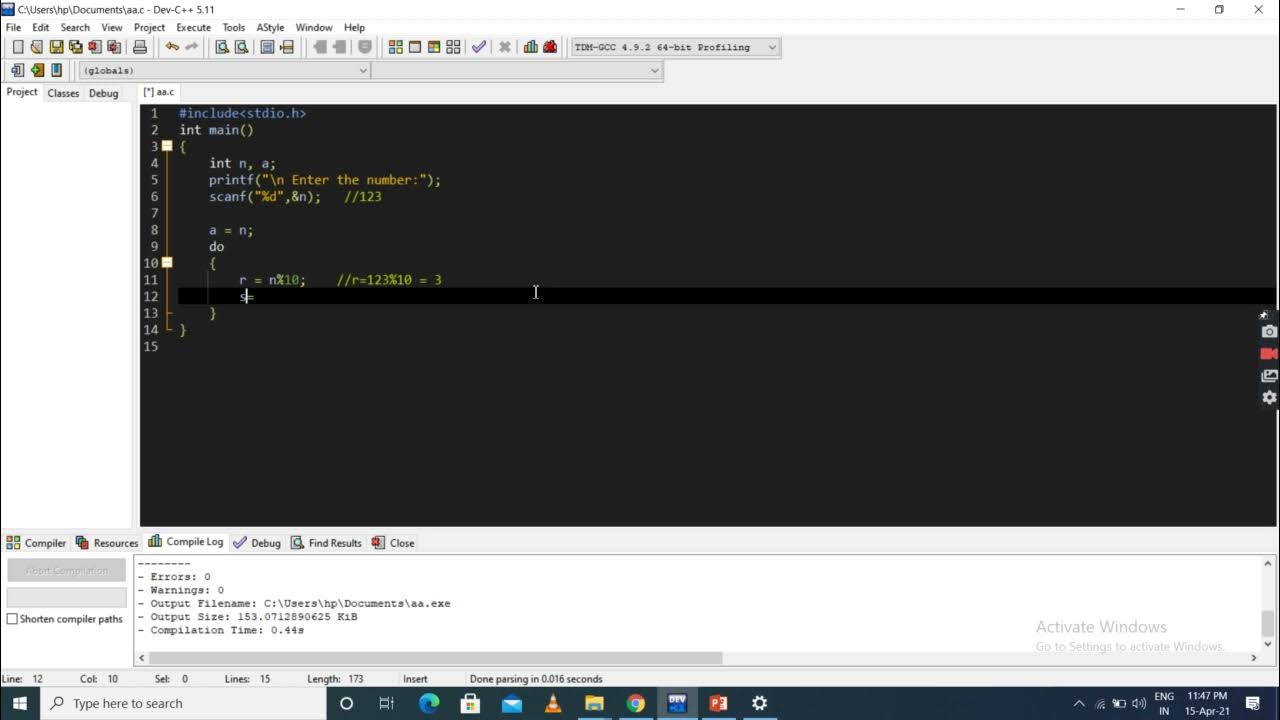Click the Output Filename log line
This screenshot has width=1280, height=720.
point(294,604)
